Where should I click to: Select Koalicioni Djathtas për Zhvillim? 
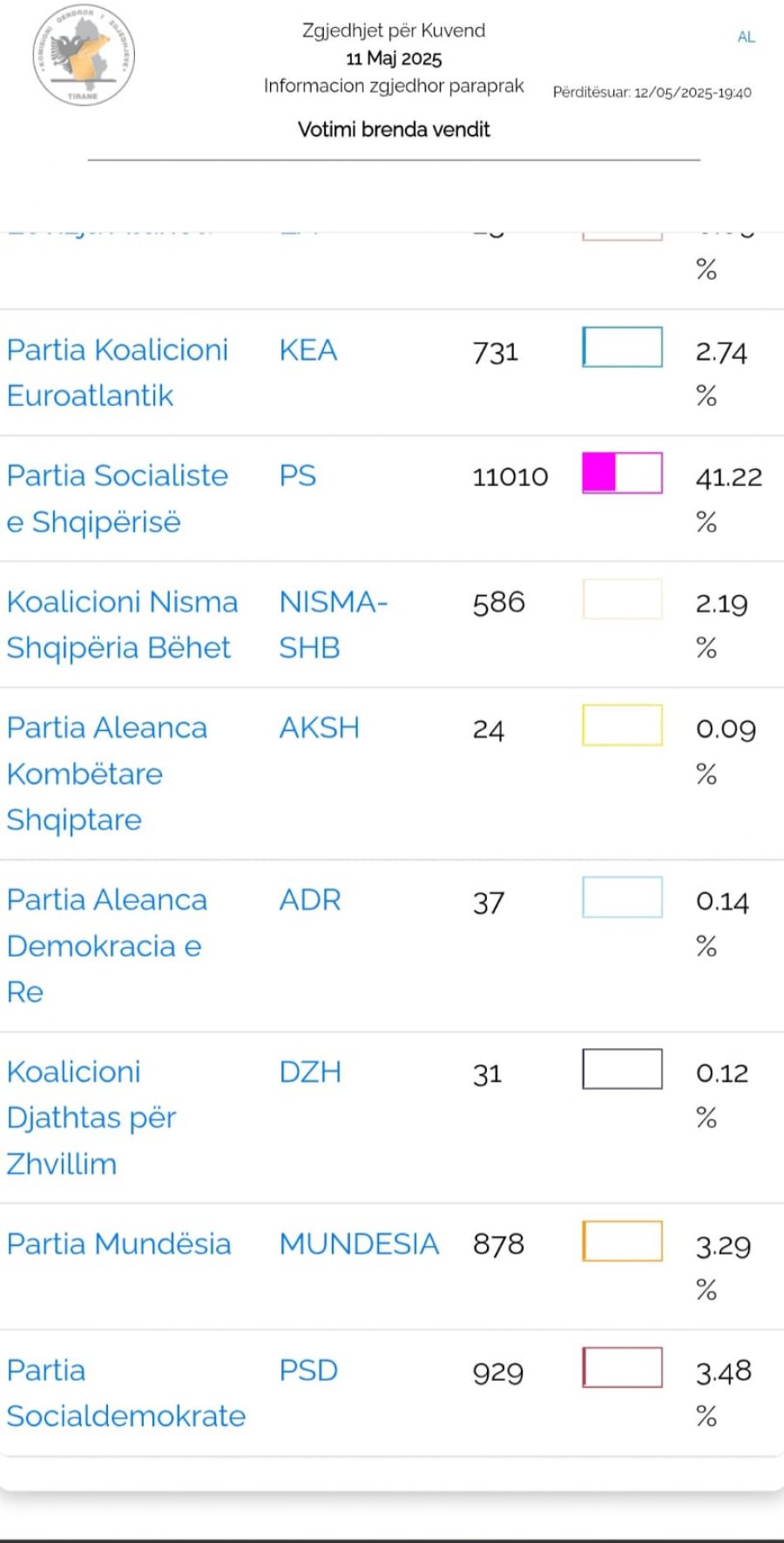tap(91, 1117)
